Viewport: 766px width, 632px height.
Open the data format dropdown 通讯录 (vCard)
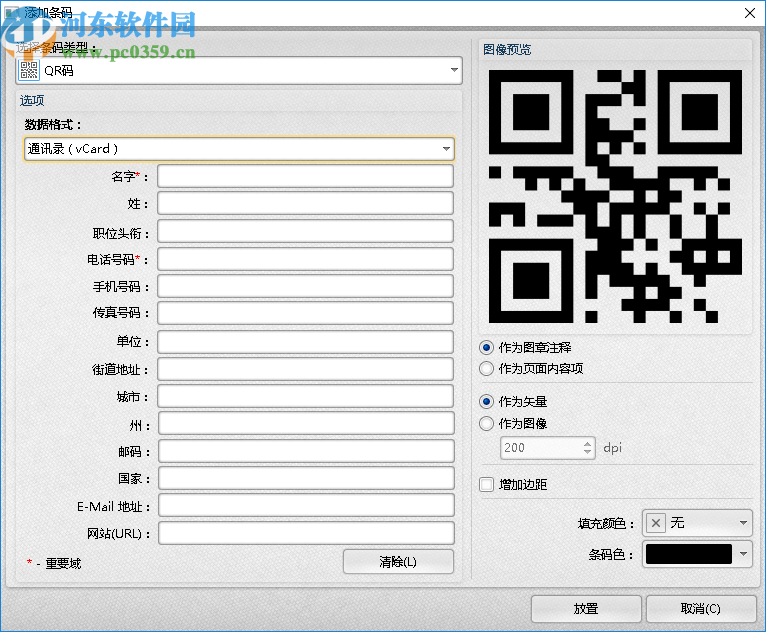tap(239, 148)
